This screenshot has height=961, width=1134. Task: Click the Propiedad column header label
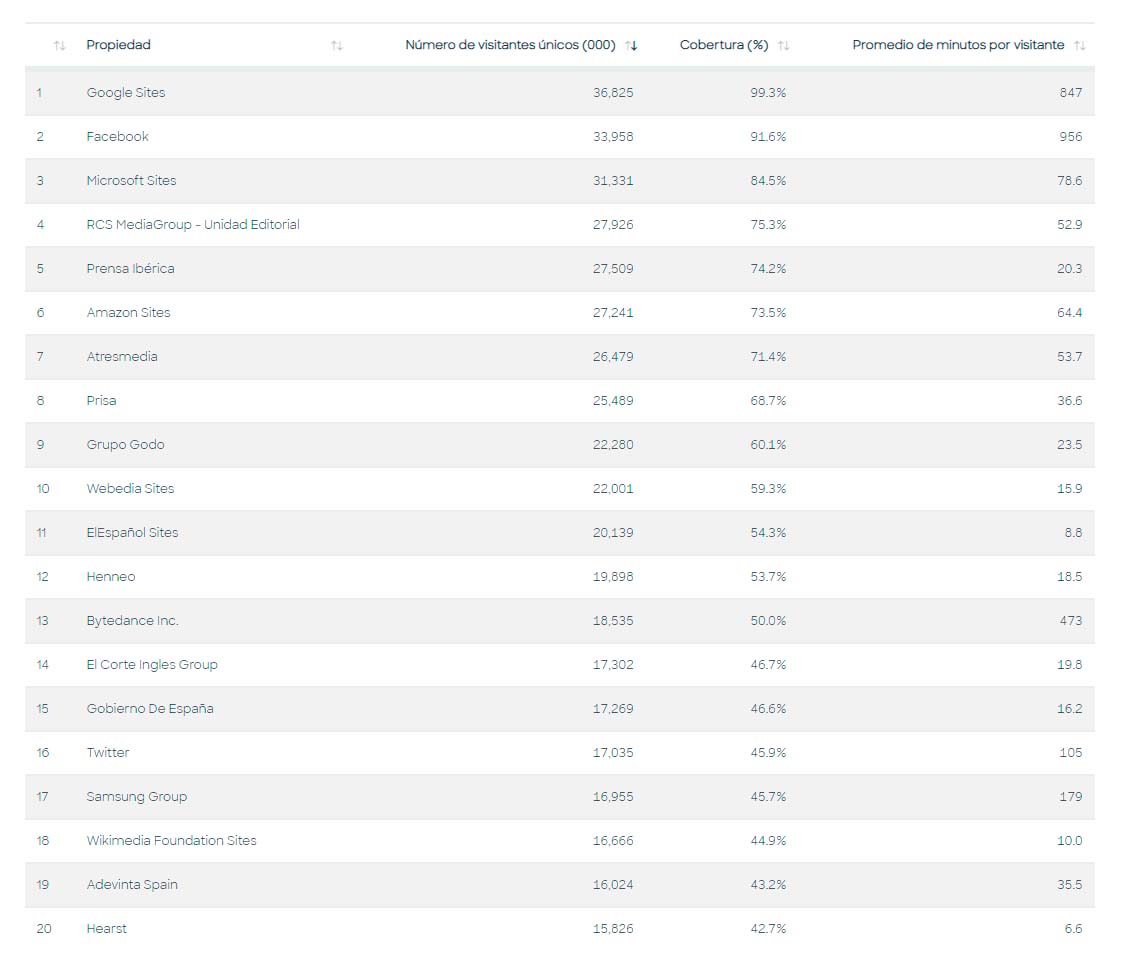[x=118, y=45]
